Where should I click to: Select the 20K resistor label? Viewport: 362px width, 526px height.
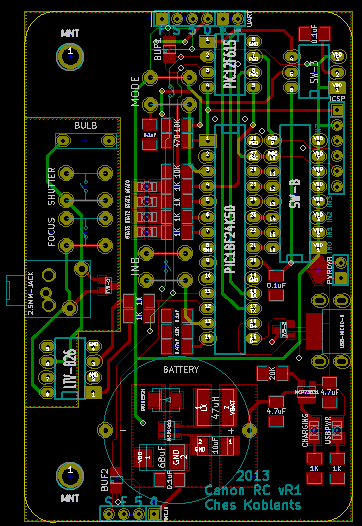(272, 373)
